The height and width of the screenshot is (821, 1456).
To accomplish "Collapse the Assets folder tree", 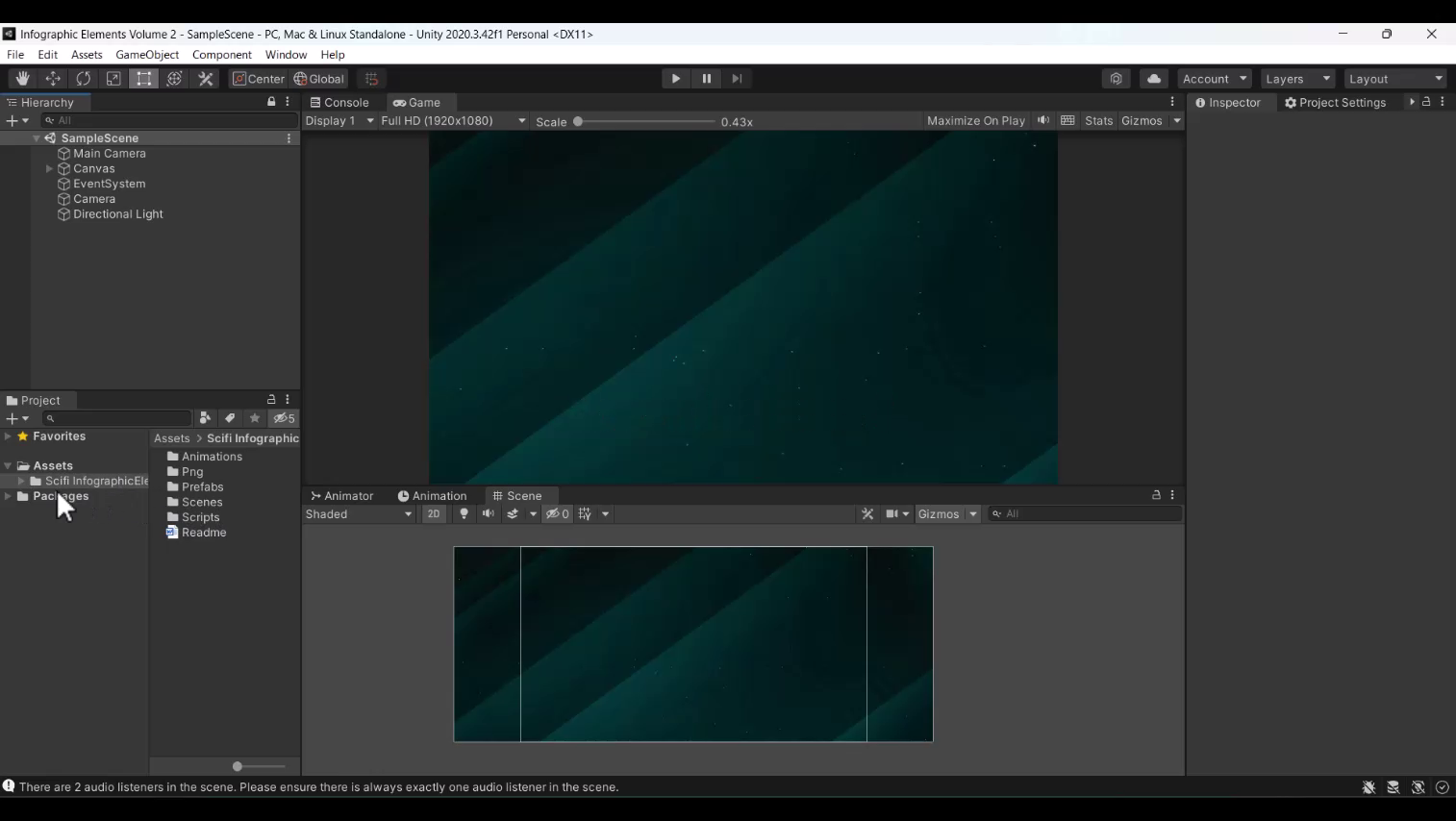I will point(9,466).
